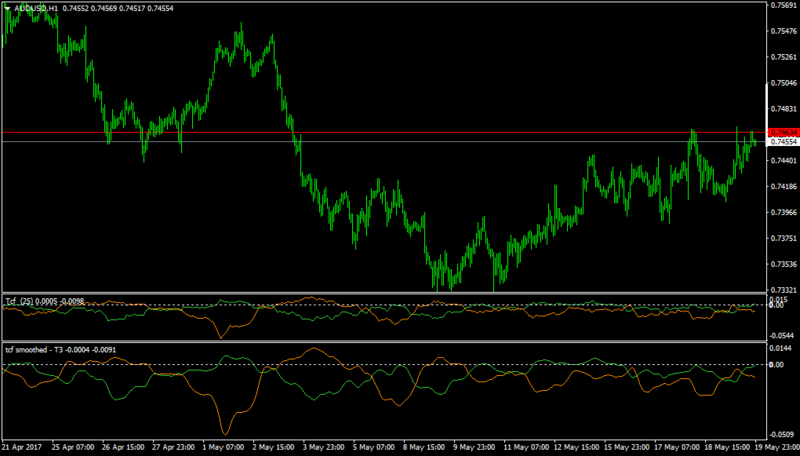Viewport: 800px width, 456px height.
Task: Click the 26 Apr 15:00 time label
Action: tap(123, 447)
